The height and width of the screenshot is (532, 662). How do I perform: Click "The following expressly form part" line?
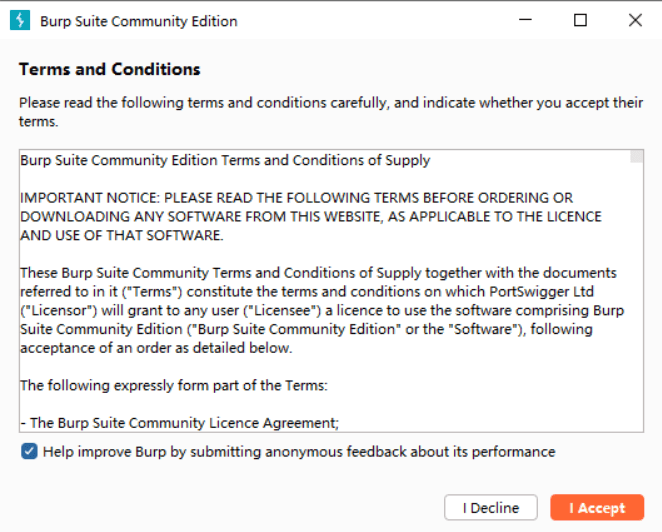[174, 385]
